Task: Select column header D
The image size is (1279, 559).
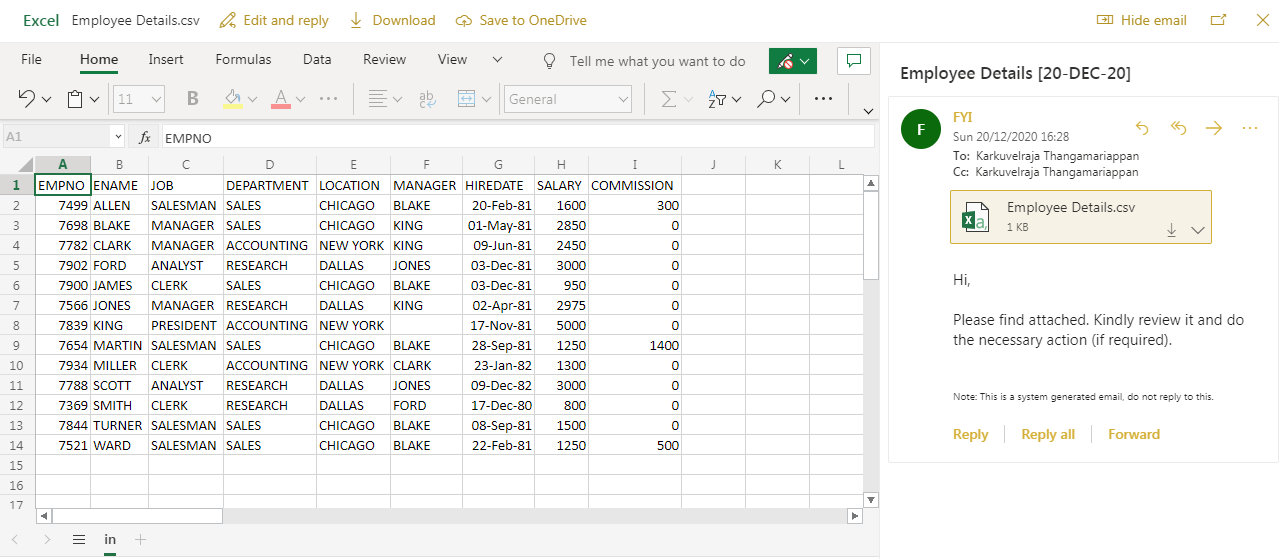Action: coord(270,164)
